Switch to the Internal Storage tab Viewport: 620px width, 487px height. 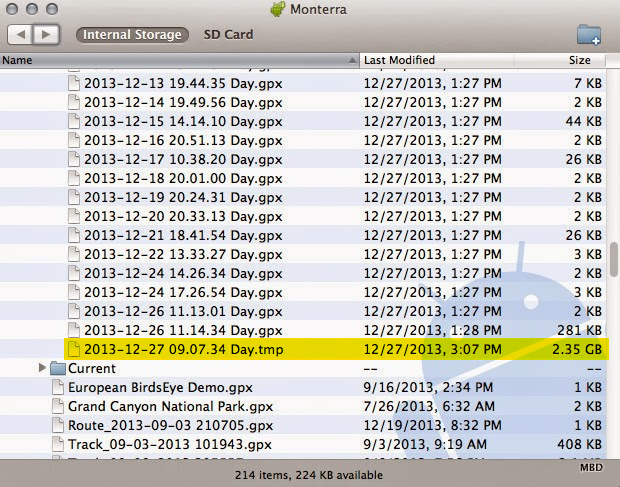point(132,35)
